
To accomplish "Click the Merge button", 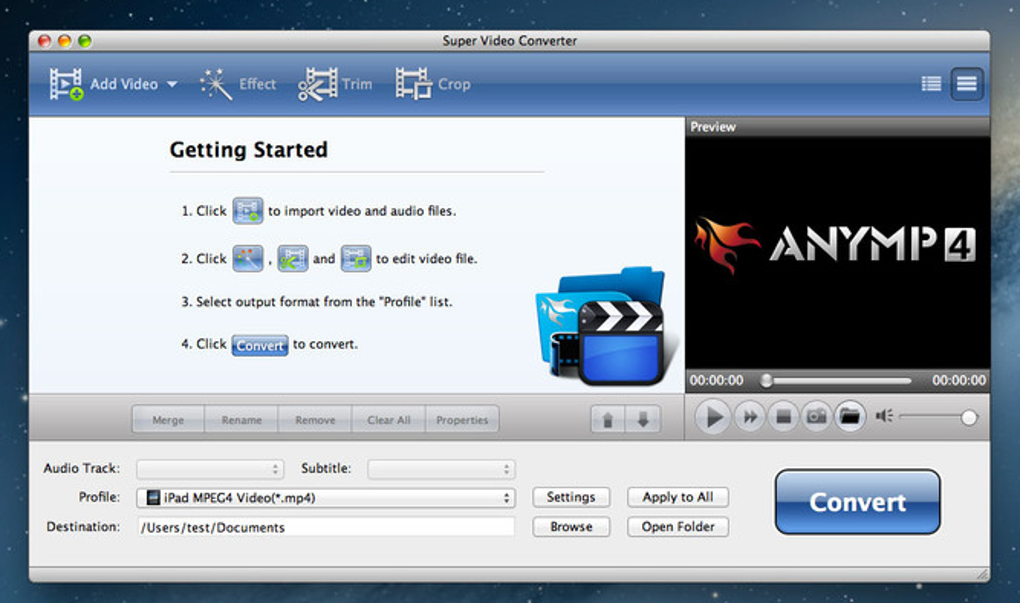I will point(168,420).
